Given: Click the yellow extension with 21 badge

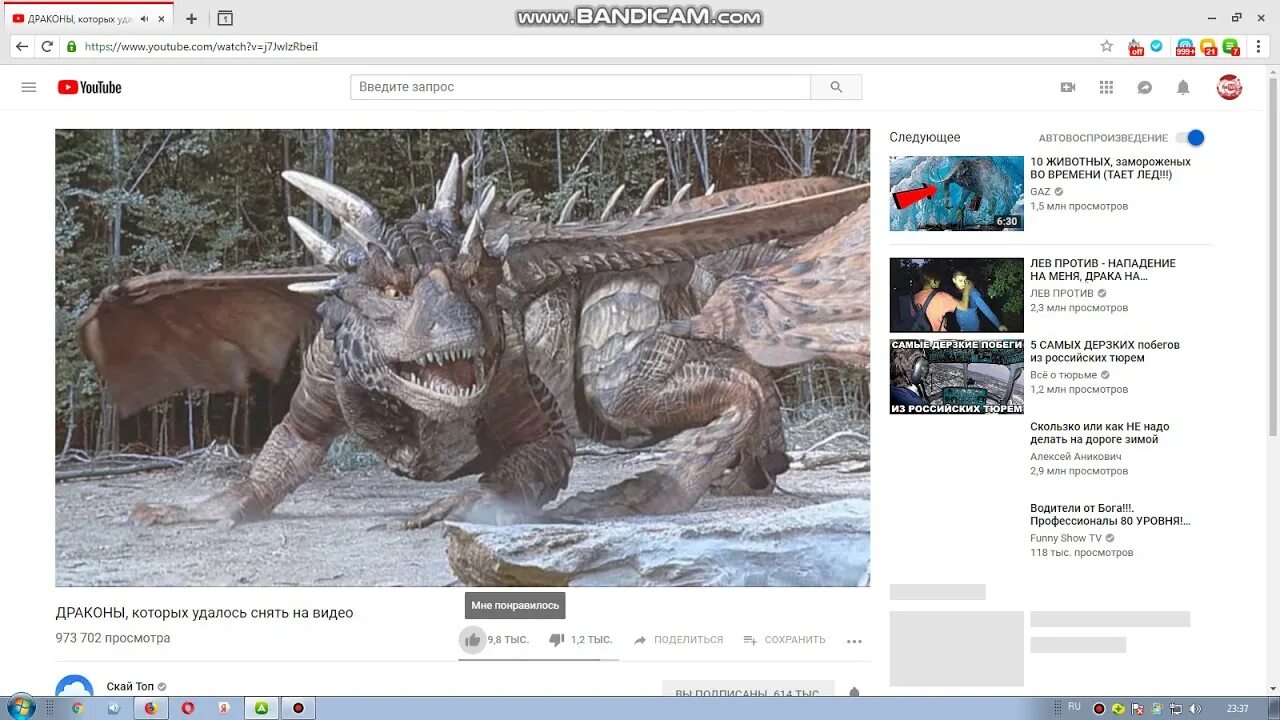Looking at the screenshot, I should (x=1208, y=47).
